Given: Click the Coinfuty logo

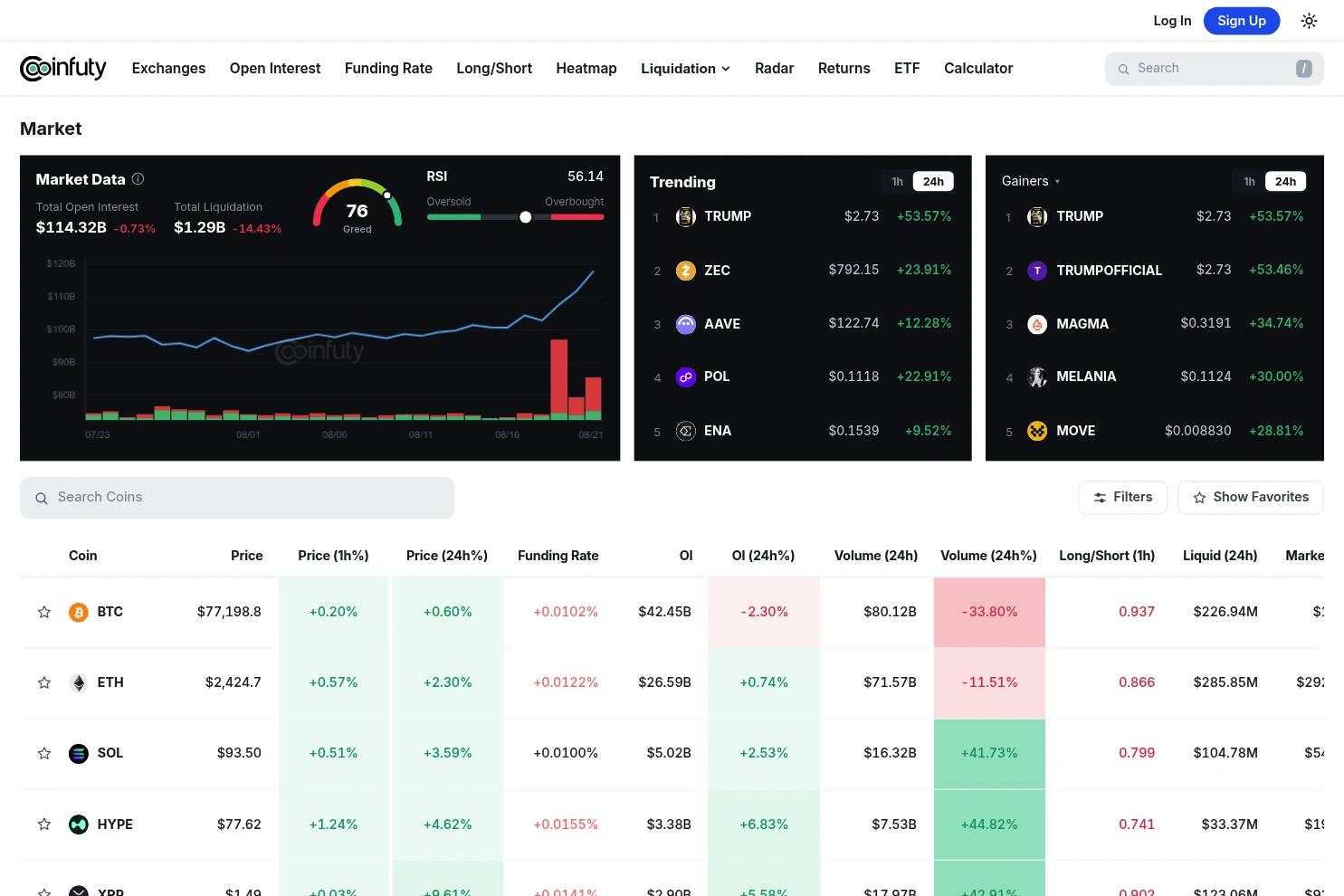Looking at the screenshot, I should (x=63, y=68).
